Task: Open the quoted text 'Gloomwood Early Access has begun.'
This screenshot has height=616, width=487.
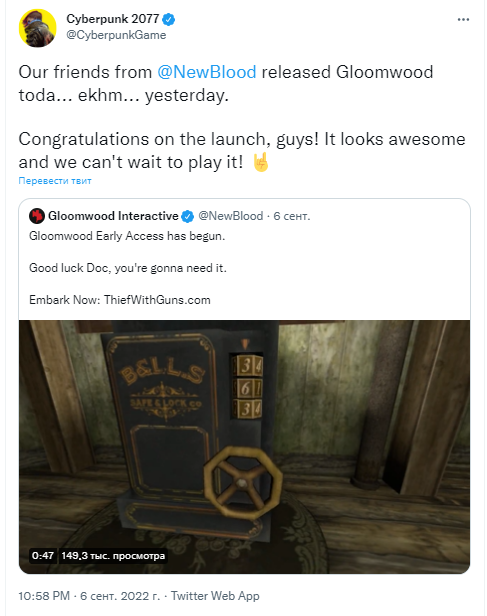Action: (x=127, y=236)
